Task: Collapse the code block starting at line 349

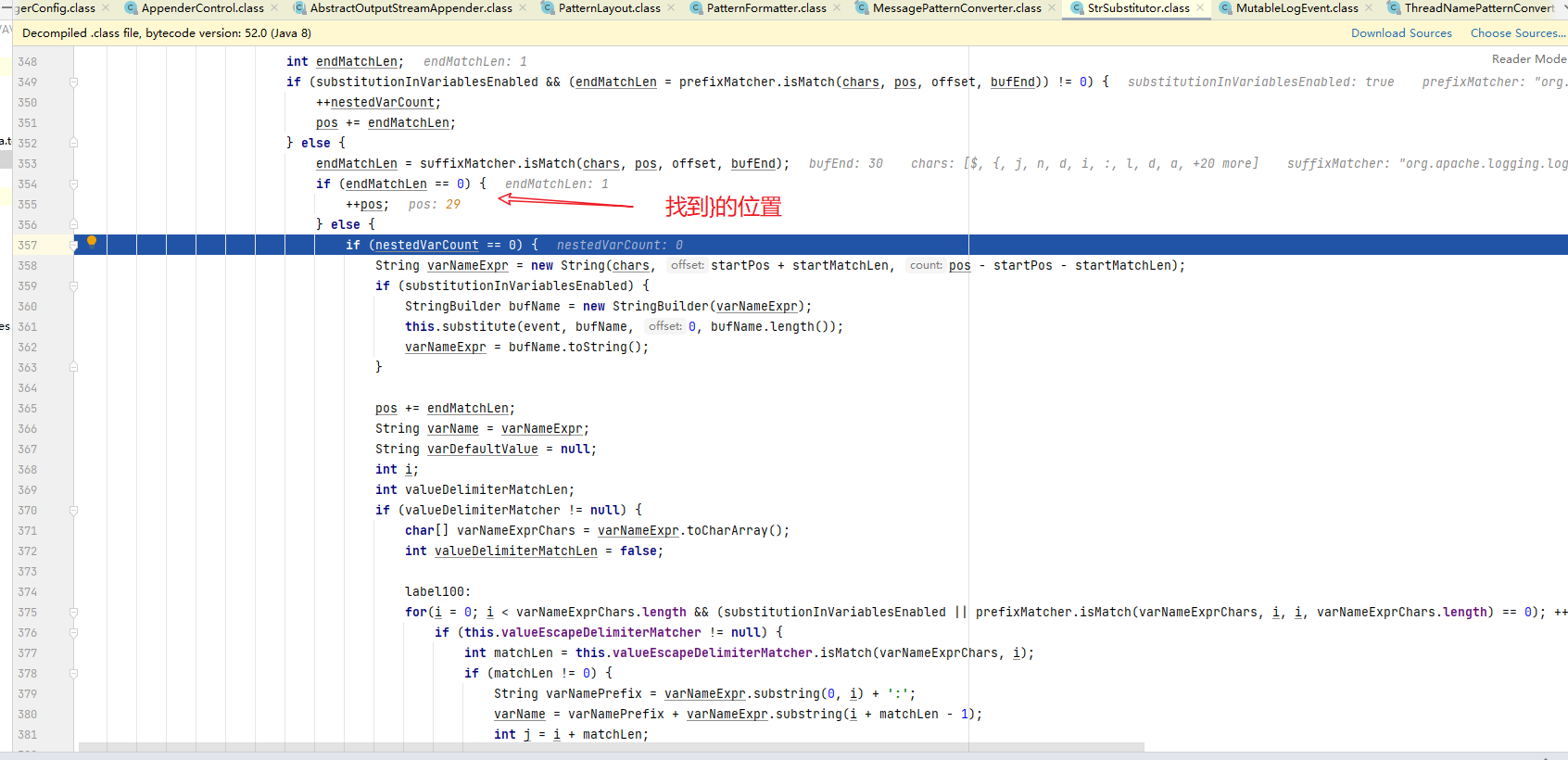Action: tap(73, 82)
